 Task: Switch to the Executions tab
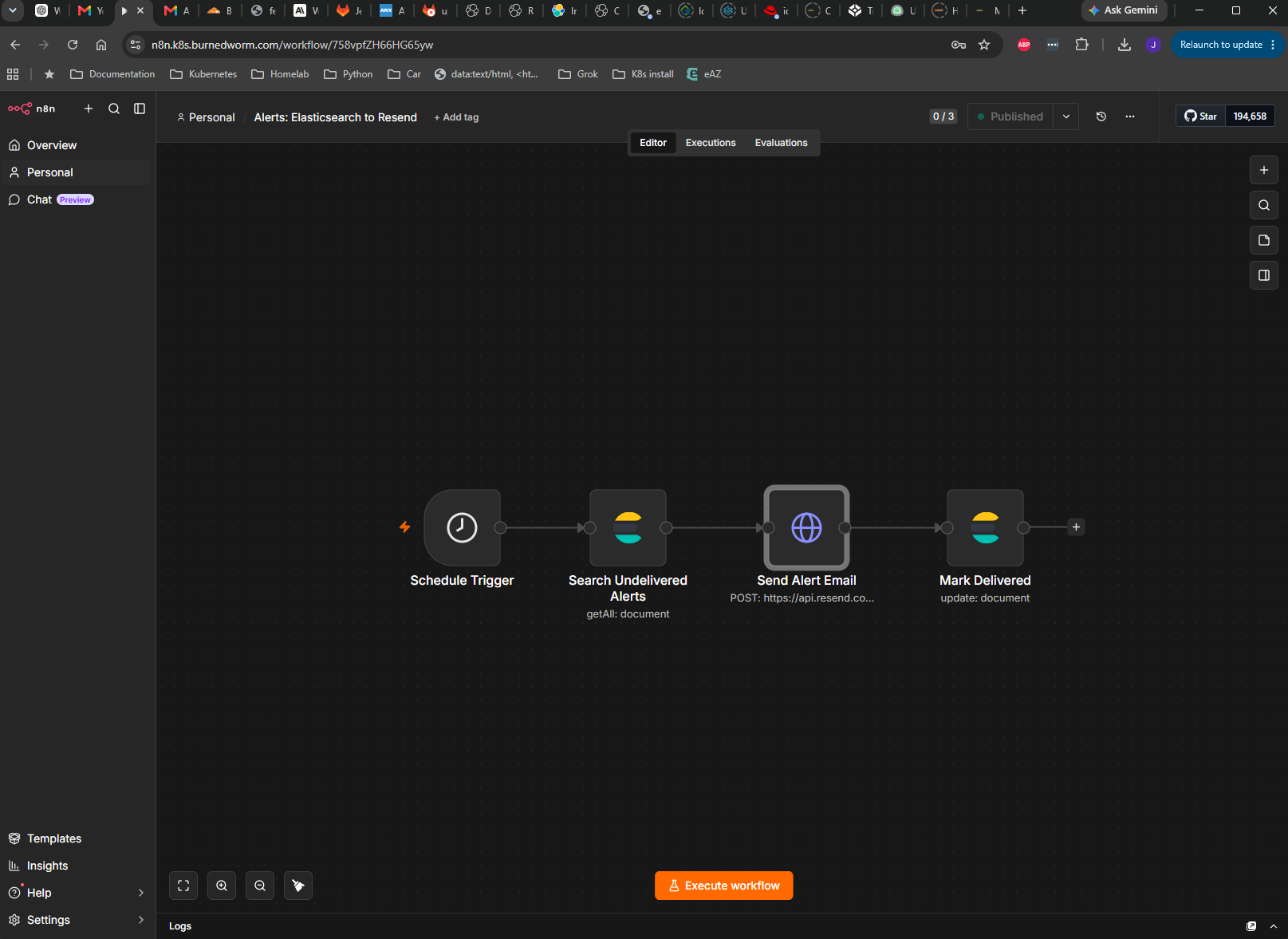tap(711, 143)
